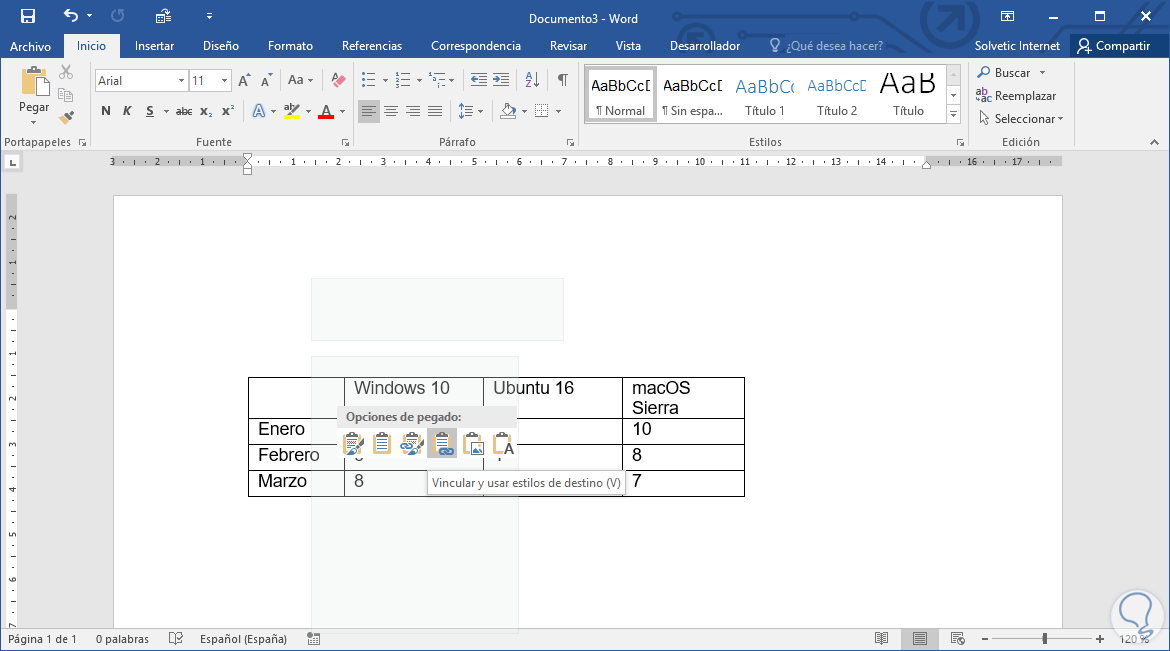Click the Reemplazar button

tap(1016, 96)
